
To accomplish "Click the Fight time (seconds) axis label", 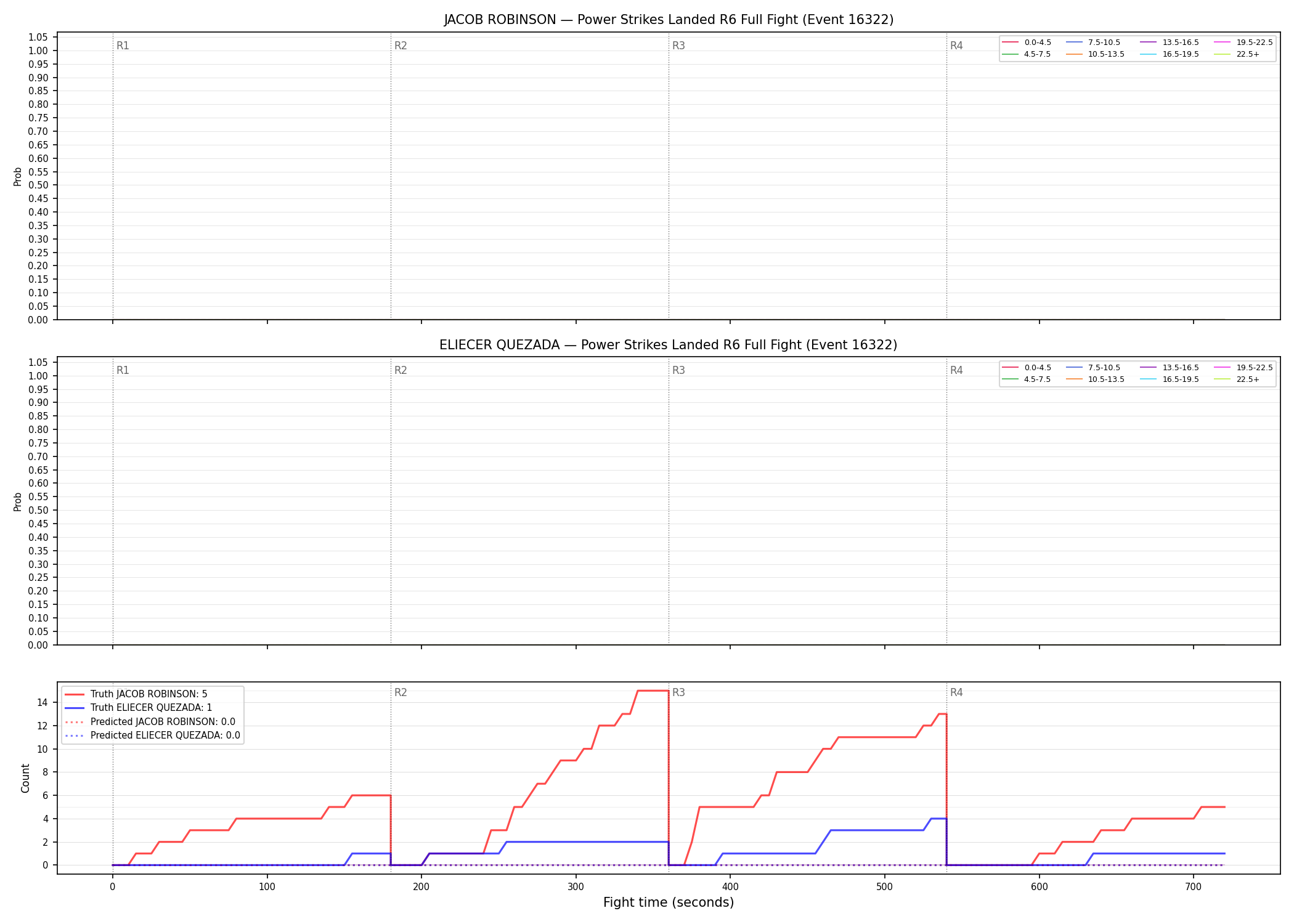I will point(669,902).
